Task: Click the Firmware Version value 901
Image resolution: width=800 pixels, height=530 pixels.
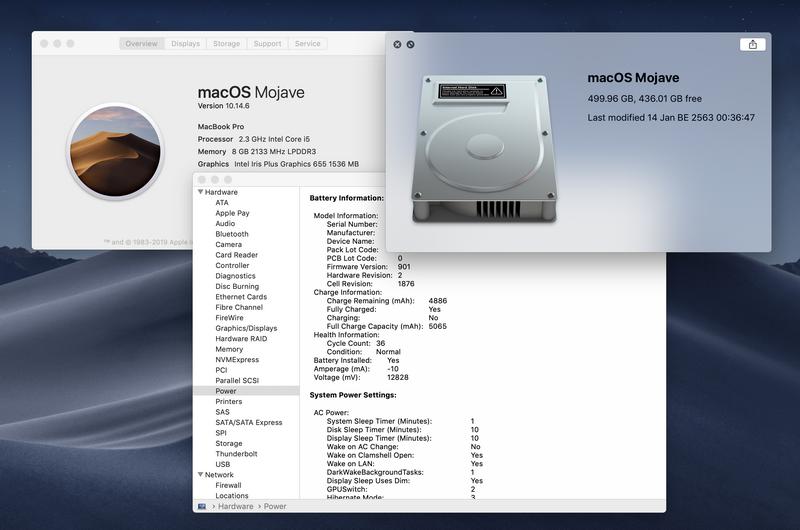Action: (x=404, y=267)
